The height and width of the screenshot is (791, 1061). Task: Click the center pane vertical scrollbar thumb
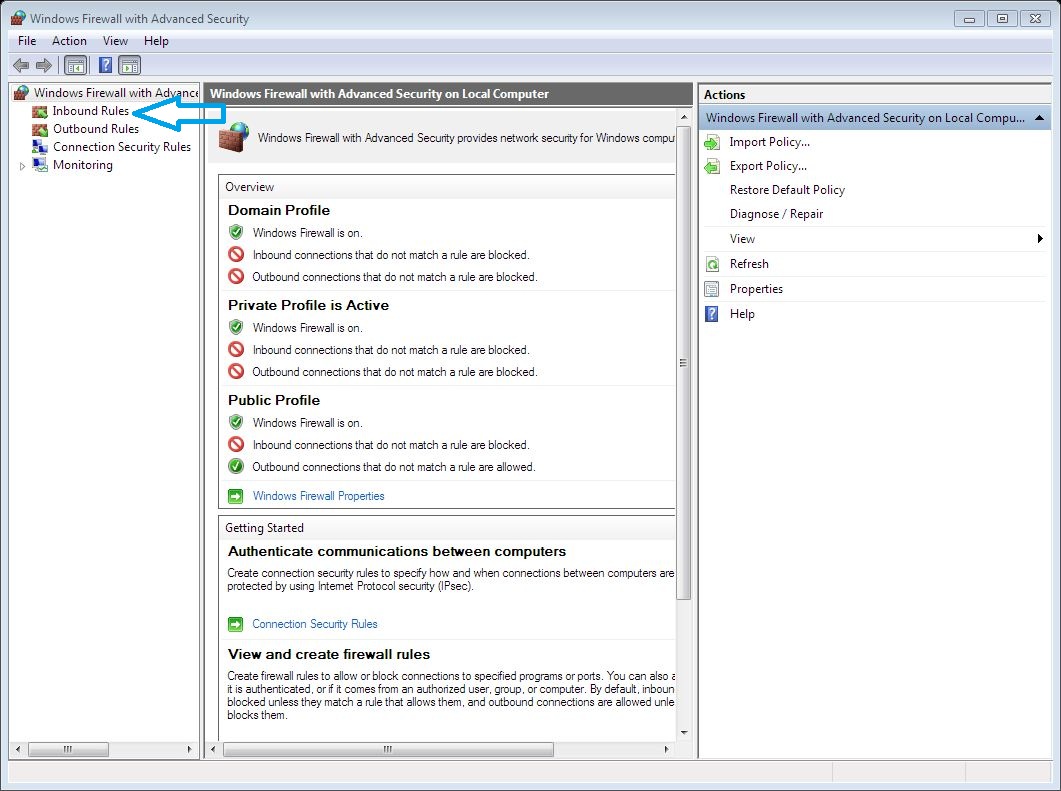click(684, 363)
